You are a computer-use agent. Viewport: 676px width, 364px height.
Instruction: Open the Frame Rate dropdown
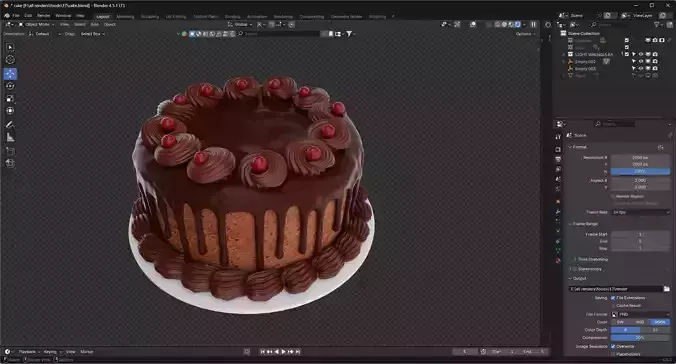pyautogui.click(x=641, y=212)
